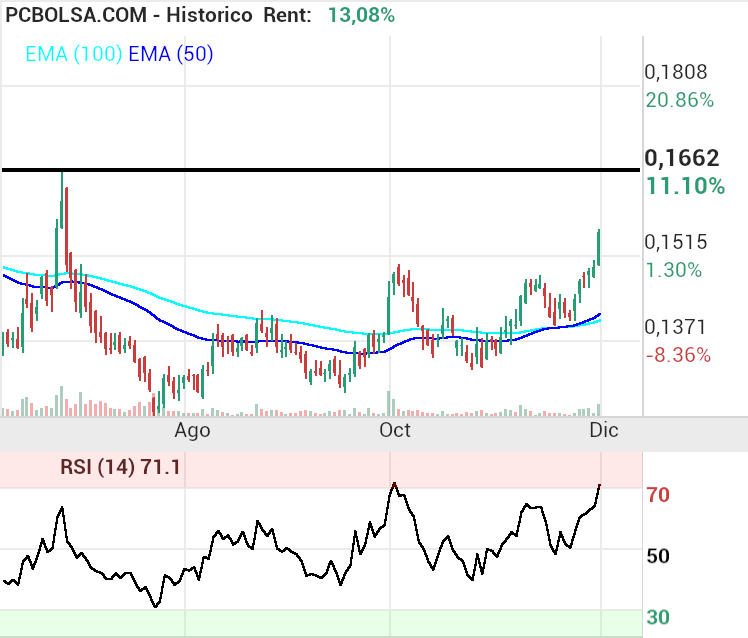Screen dimensions: 748x638
Task: Click the green RSI oversold band
Action: pos(320,622)
